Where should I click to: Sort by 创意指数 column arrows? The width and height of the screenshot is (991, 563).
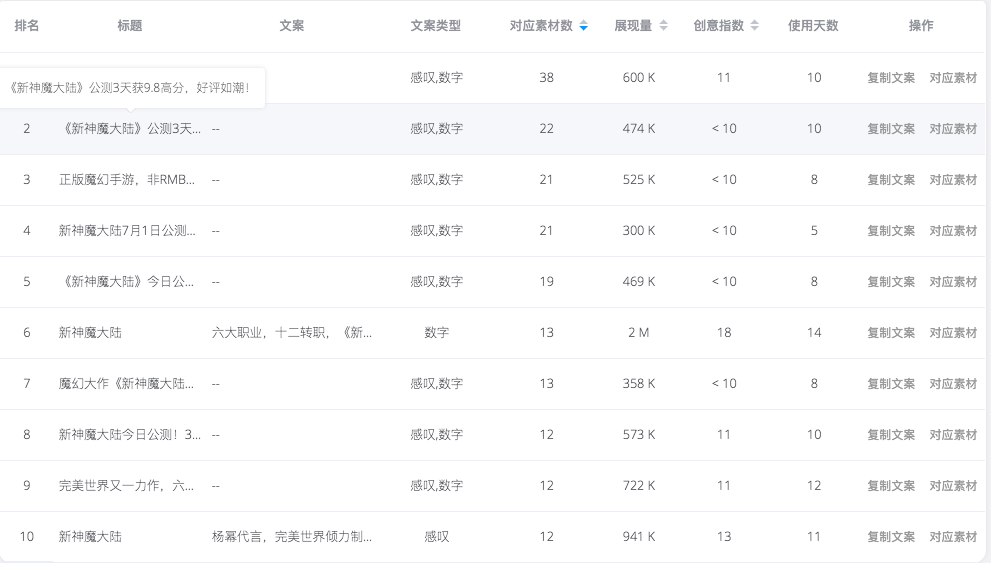tap(754, 26)
